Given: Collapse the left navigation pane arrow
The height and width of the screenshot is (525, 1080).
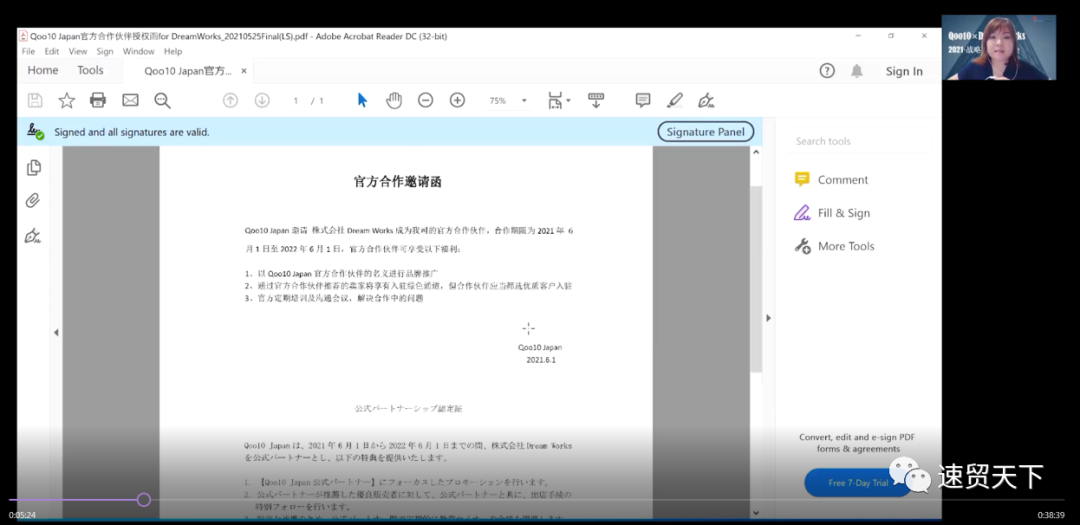Looking at the screenshot, I should [56, 332].
